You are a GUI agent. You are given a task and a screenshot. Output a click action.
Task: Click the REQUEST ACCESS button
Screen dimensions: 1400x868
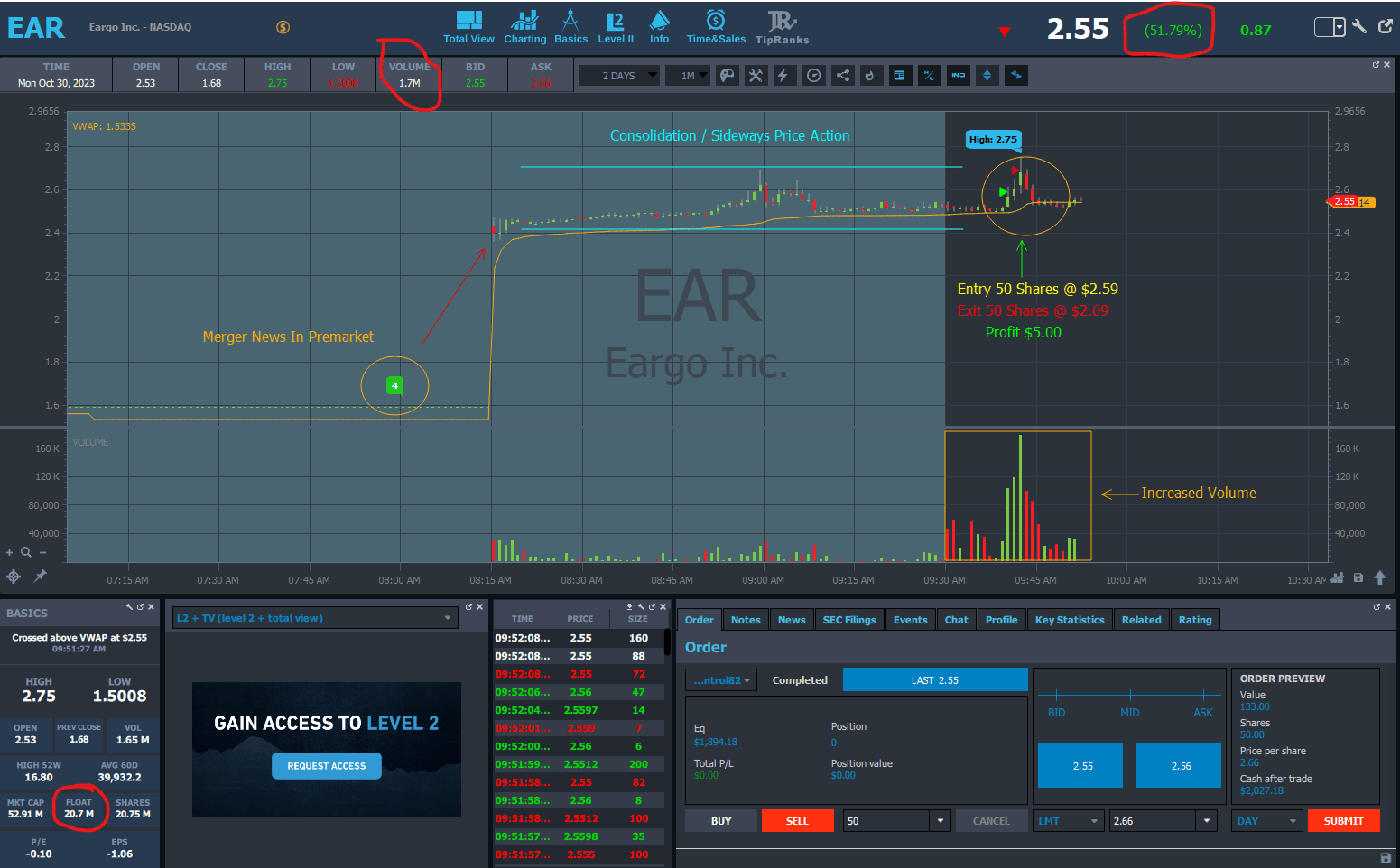327,766
